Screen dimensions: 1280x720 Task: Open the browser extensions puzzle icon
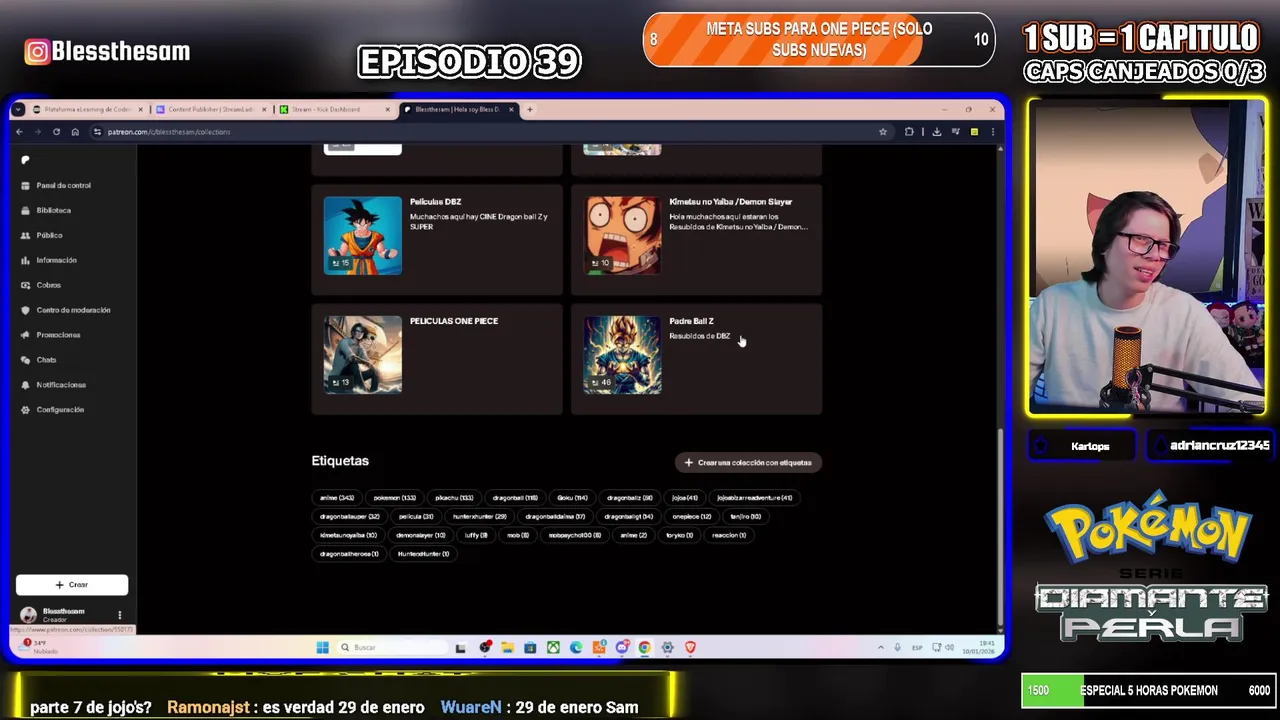coord(909,132)
